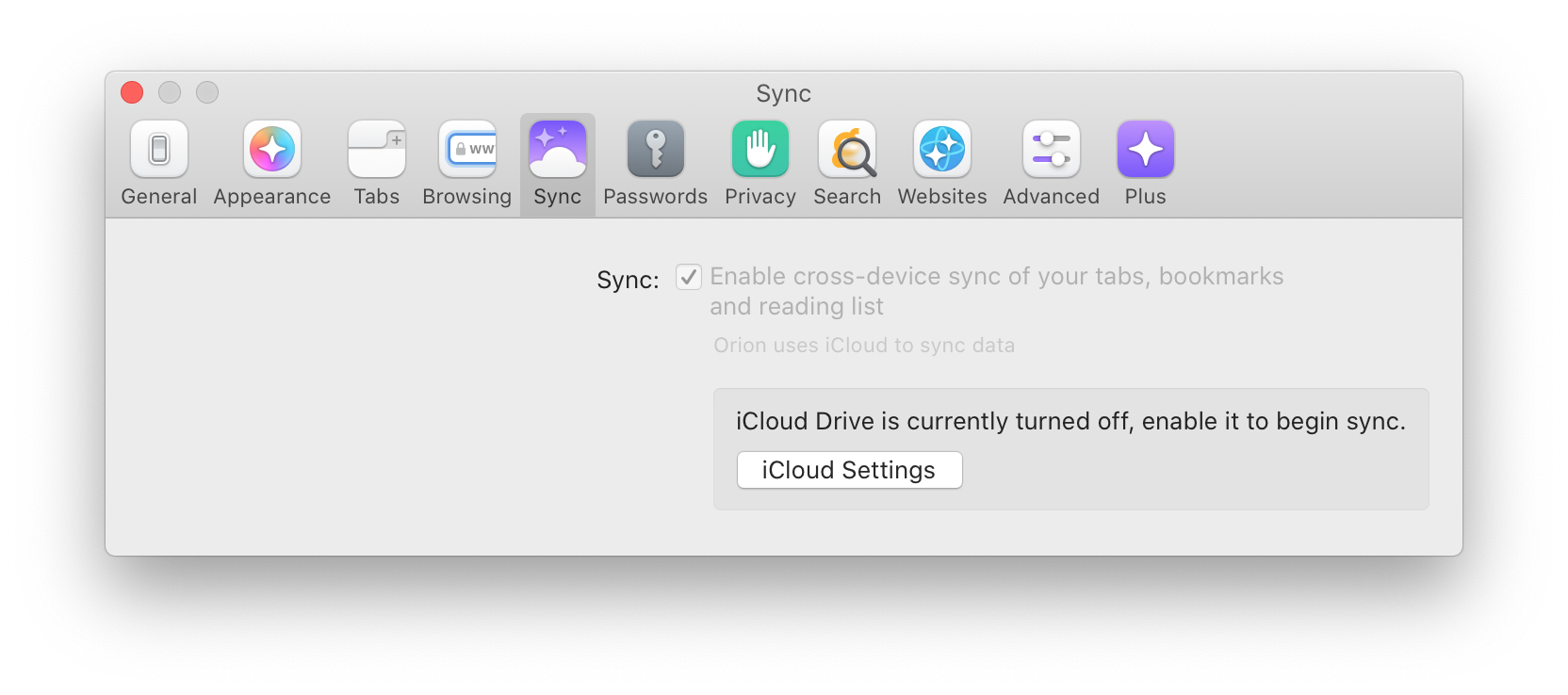Show Privacy settings with hand icon
1568x695 pixels.
[759, 163]
